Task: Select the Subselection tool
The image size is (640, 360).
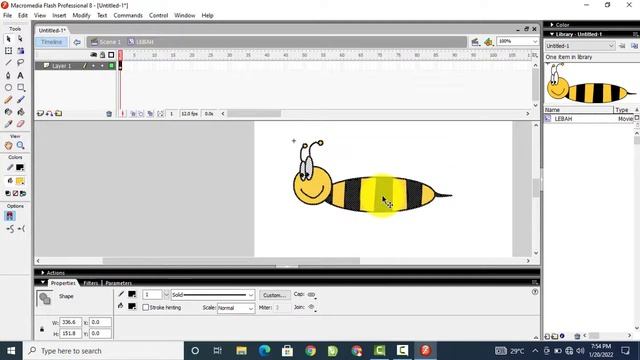Action: coord(20,39)
